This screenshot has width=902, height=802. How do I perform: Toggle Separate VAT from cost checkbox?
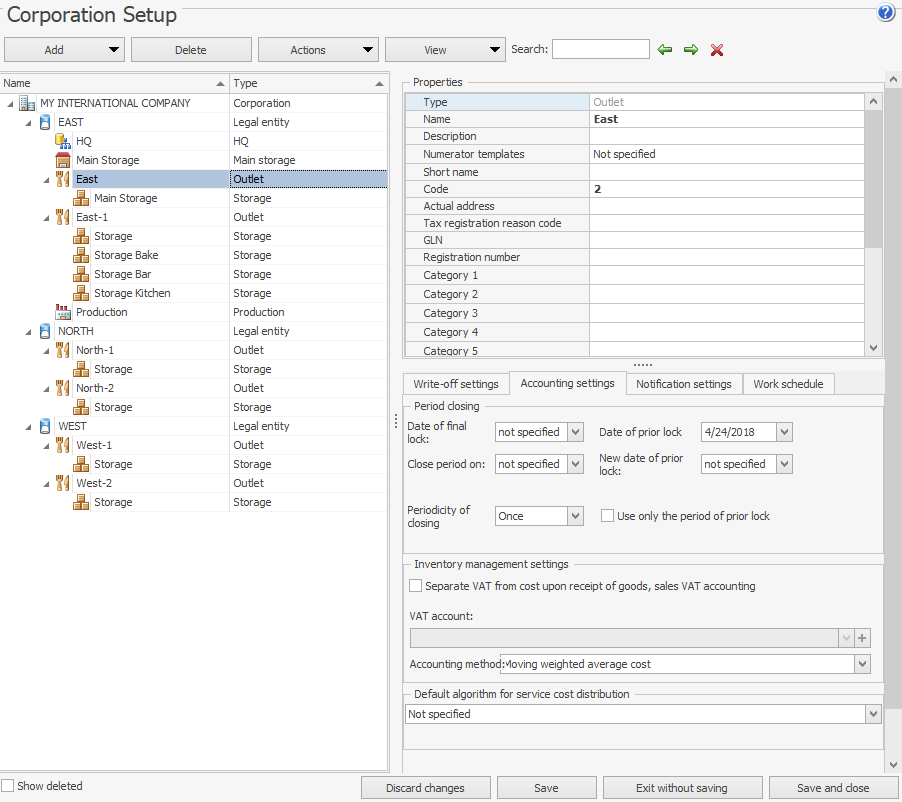(416, 586)
